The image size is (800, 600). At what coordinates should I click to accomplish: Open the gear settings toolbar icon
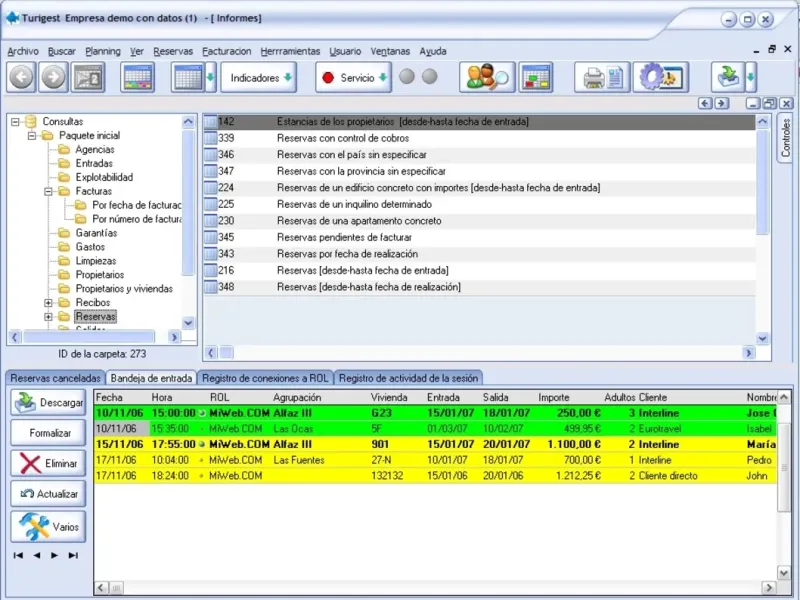[x=660, y=77]
